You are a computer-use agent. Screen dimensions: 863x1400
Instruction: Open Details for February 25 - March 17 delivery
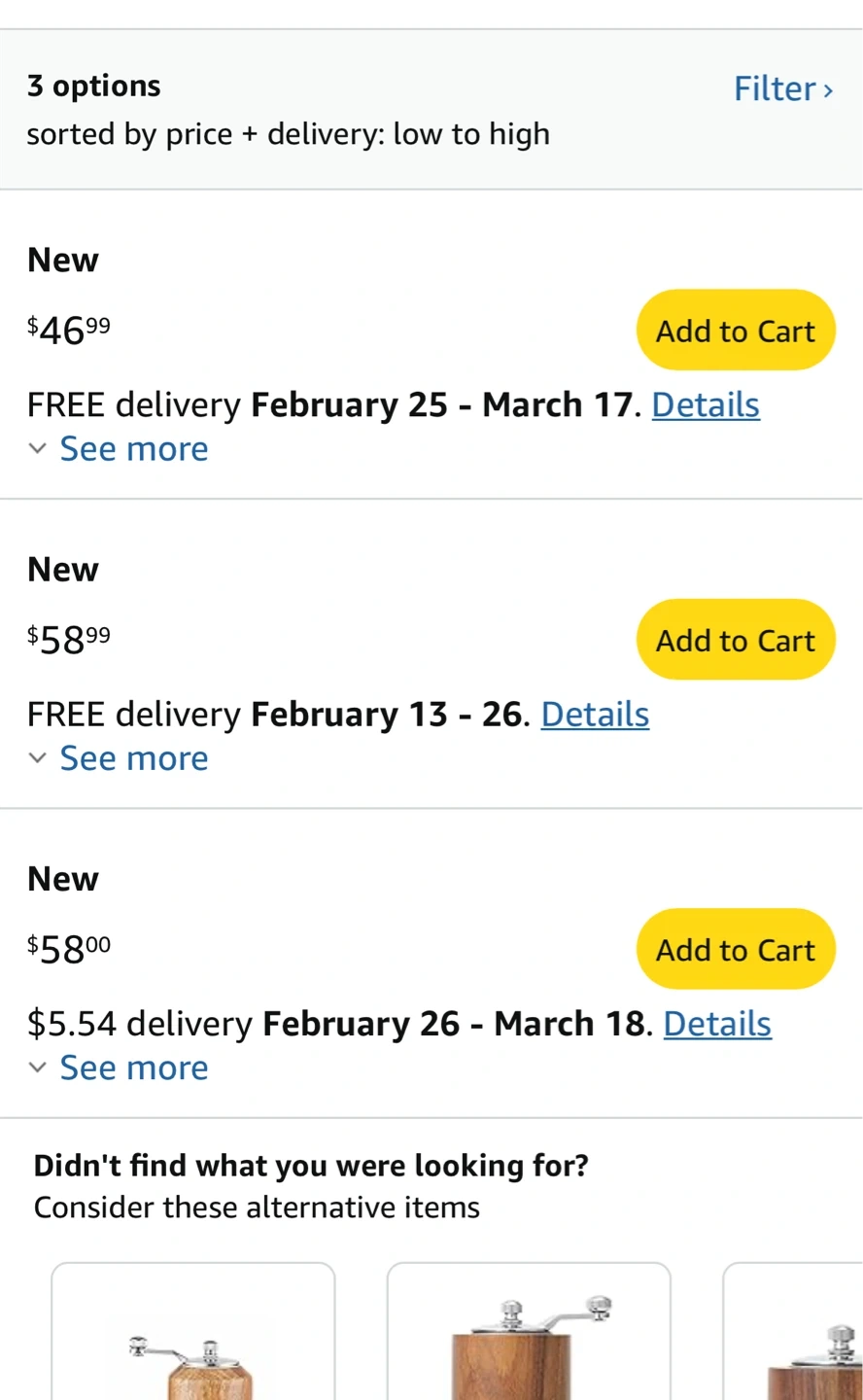pos(705,404)
